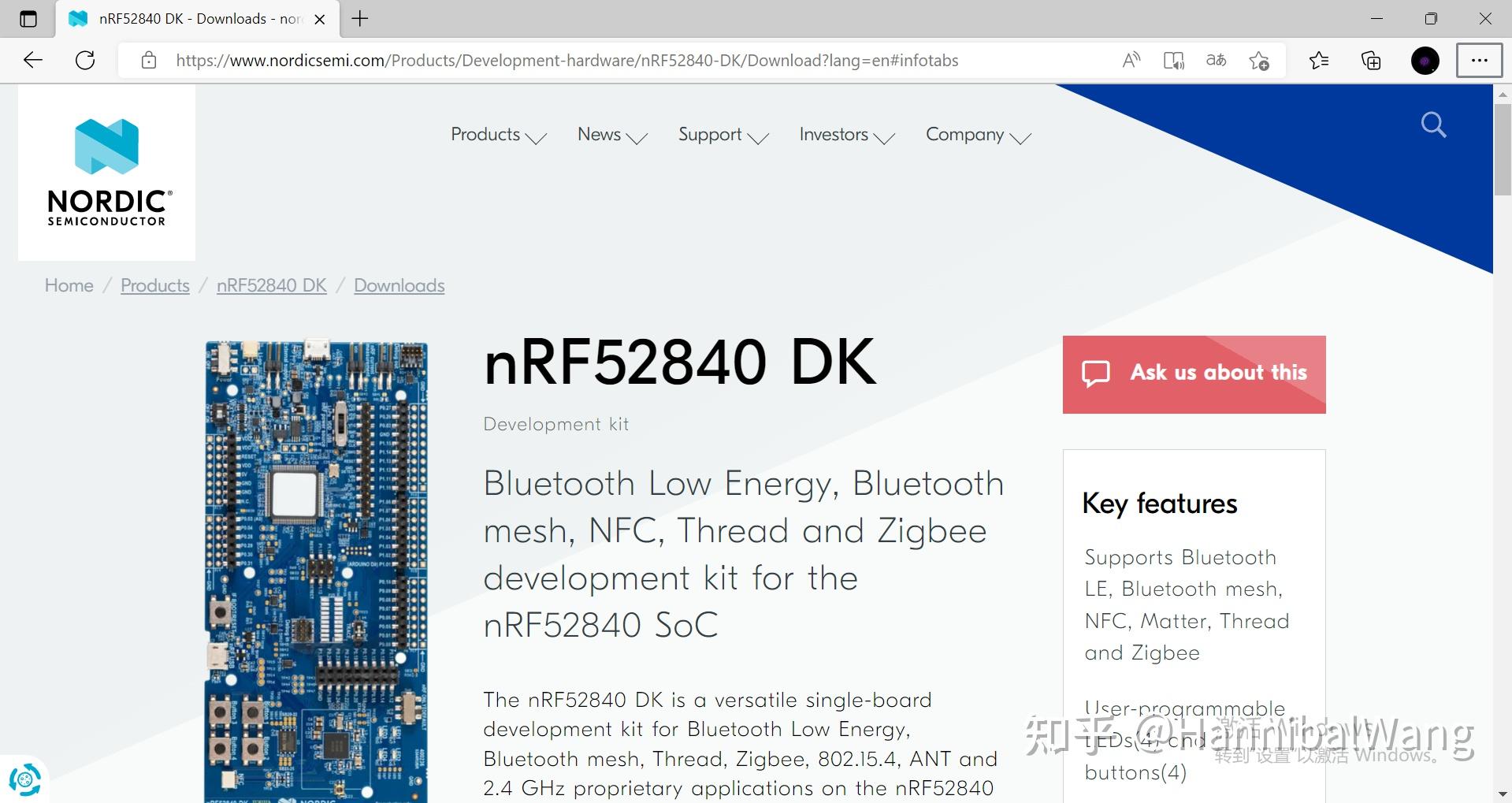
Task: Open the Home breadcrumb link
Action: [x=69, y=285]
